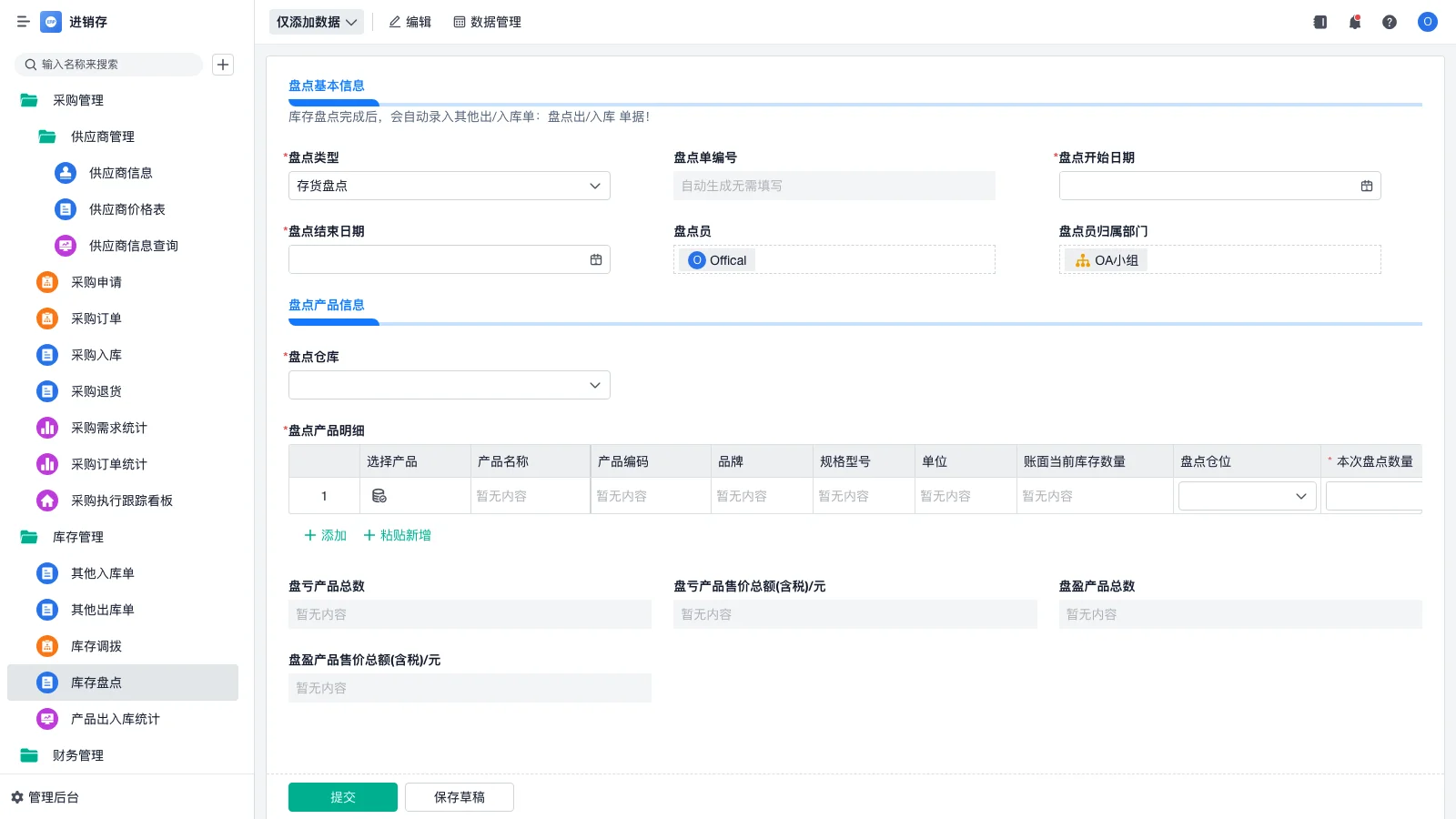This screenshot has width=1456, height=819.
Task: Click the dark book icon in the top bar
Action: tap(1320, 22)
